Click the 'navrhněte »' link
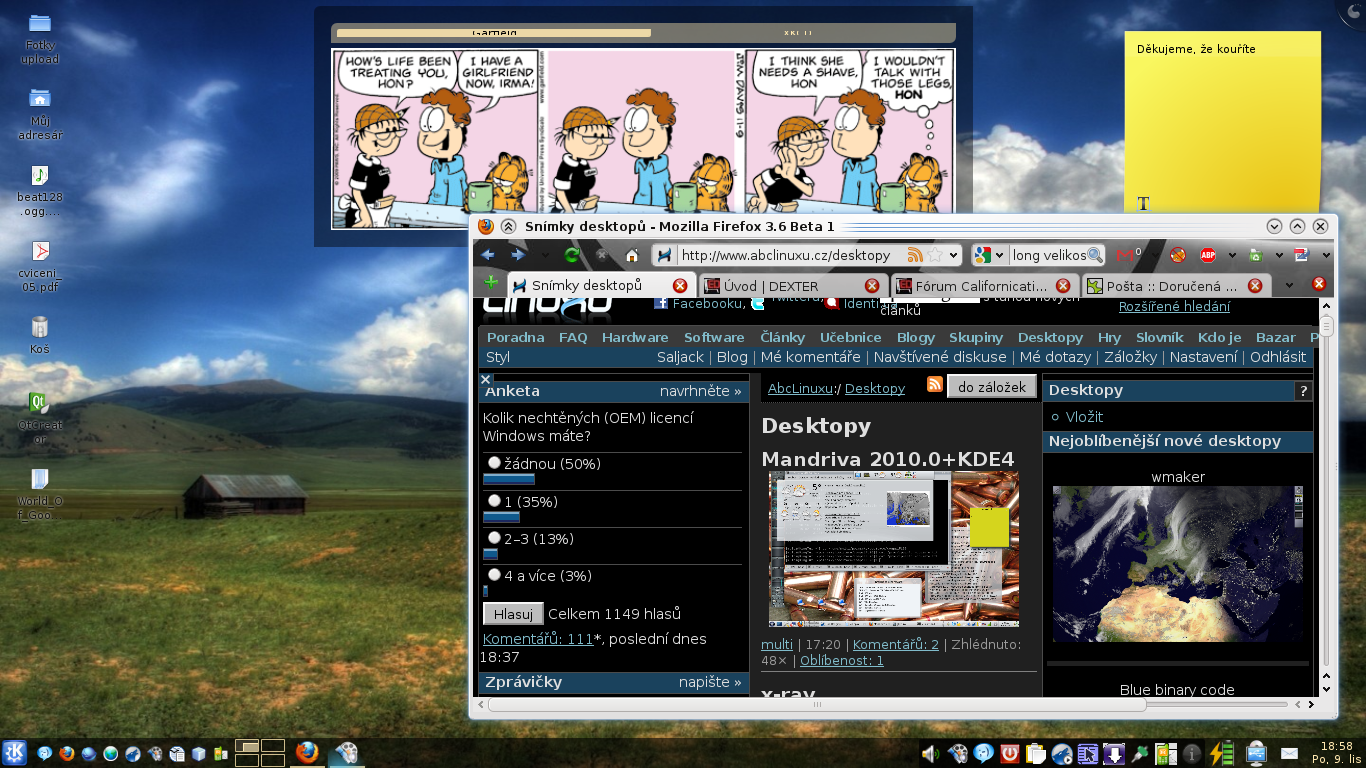This screenshot has height=768, width=1366. tap(701, 391)
